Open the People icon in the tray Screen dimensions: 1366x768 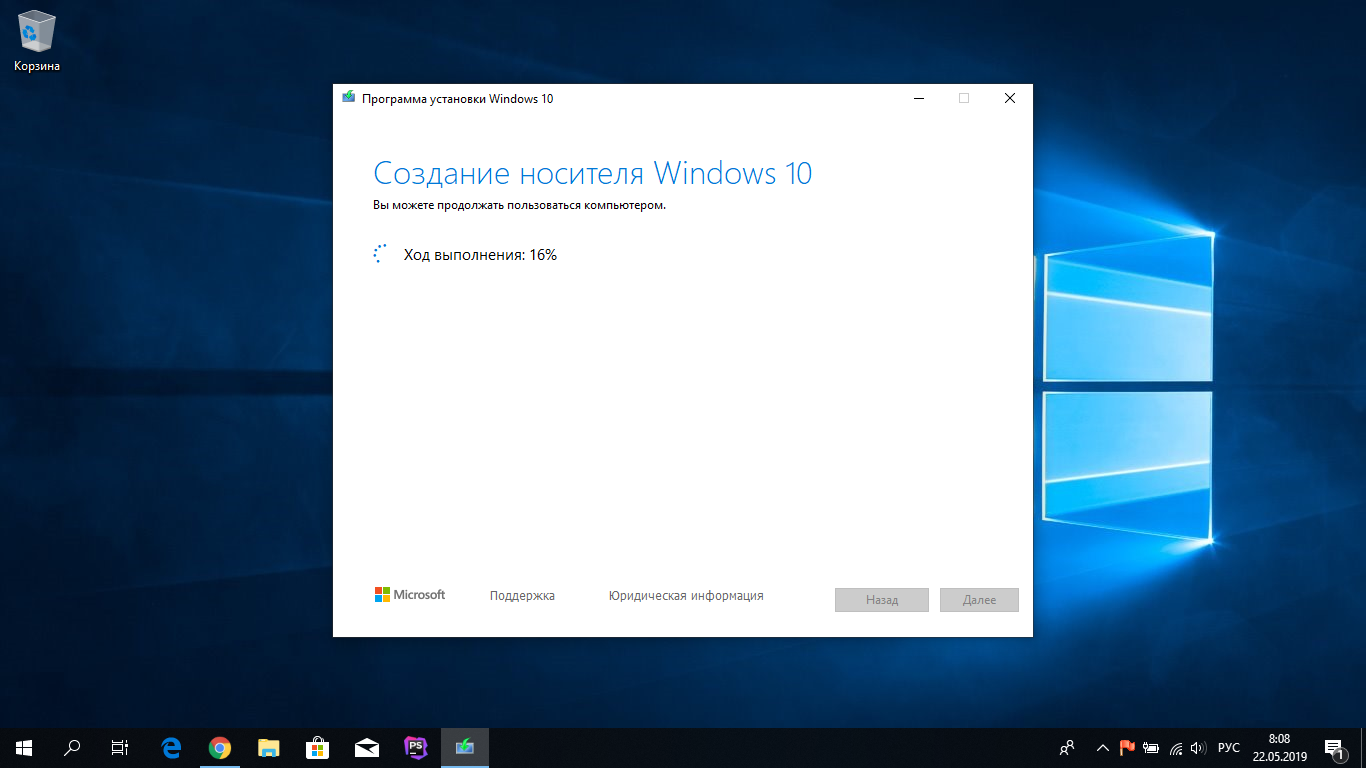1068,748
